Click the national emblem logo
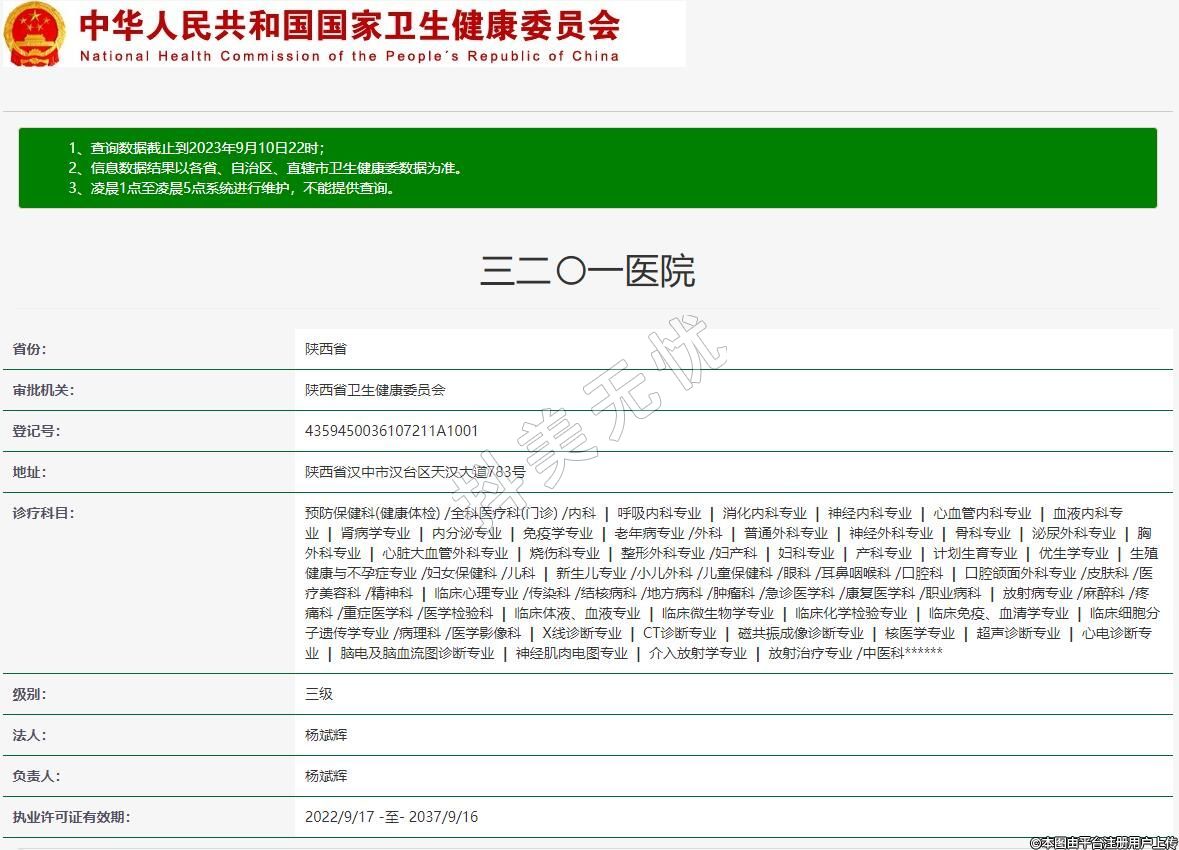 (35, 34)
